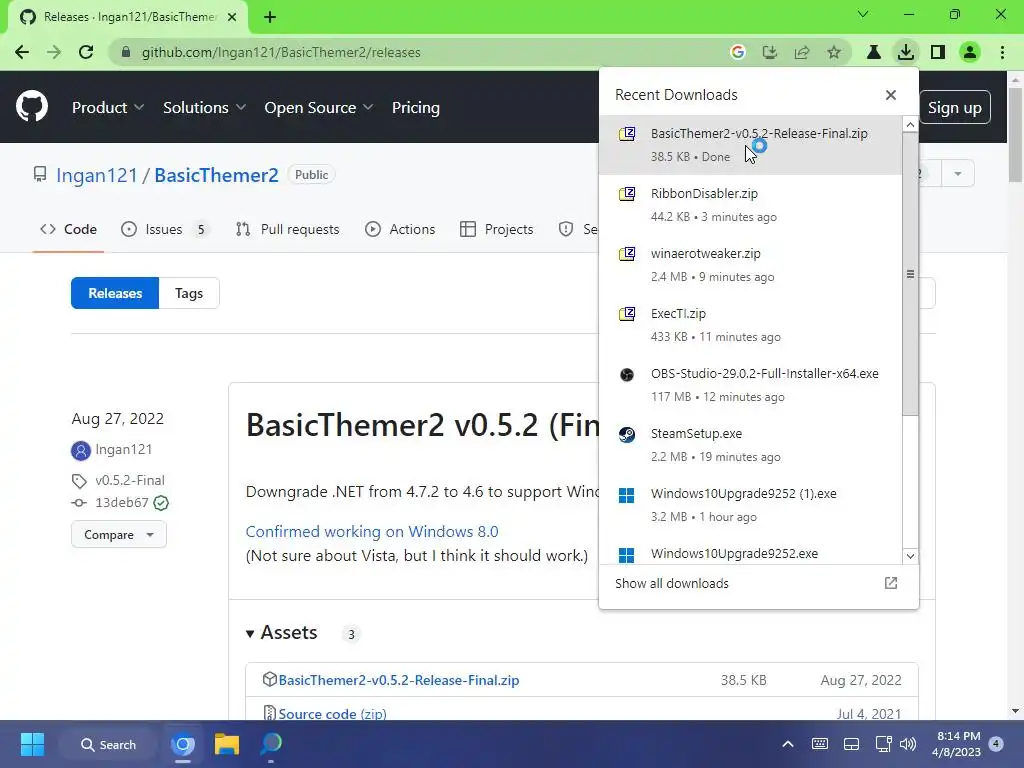Image resolution: width=1024 pixels, height=768 pixels.
Task: Download Source code (zip)
Action: point(332,714)
